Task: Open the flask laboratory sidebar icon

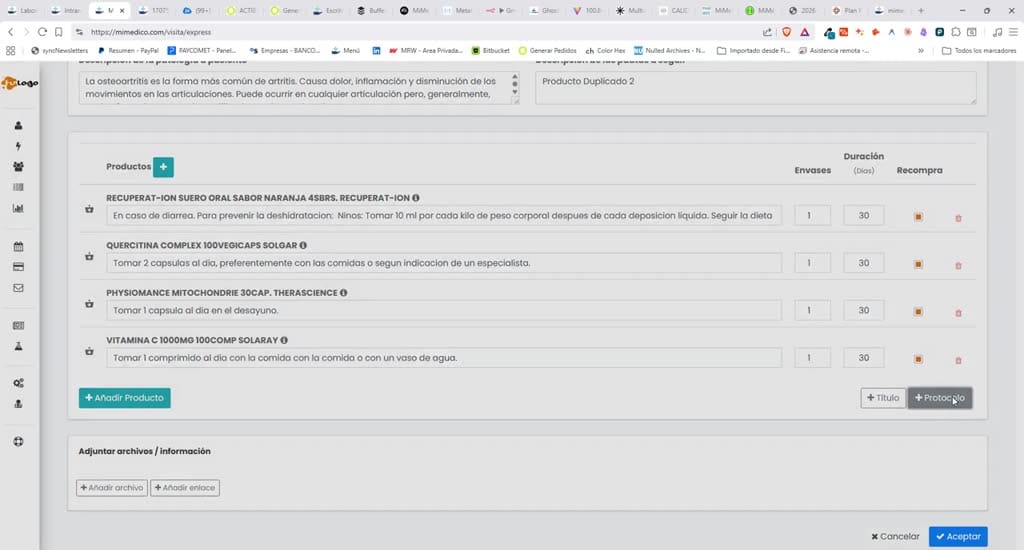Action: click(18, 346)
